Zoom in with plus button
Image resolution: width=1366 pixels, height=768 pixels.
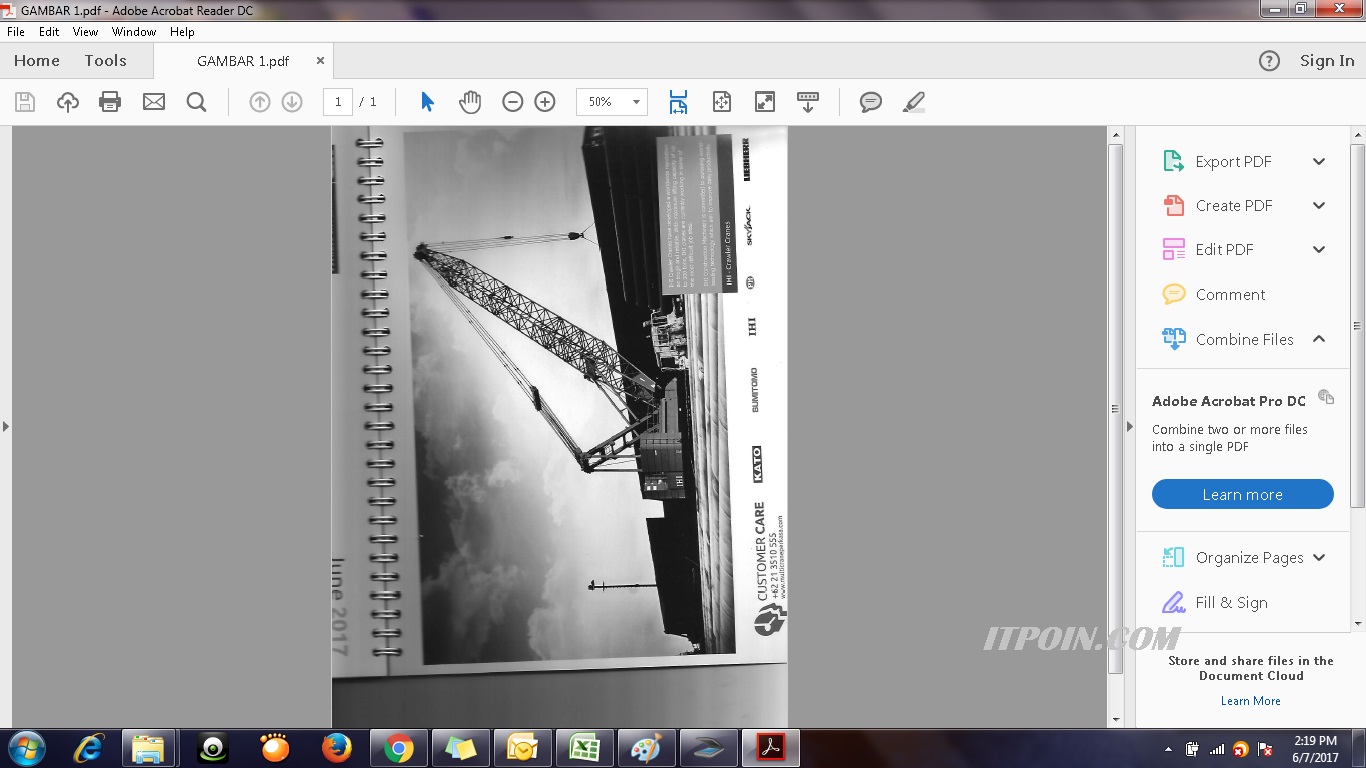tap(545, 102)
